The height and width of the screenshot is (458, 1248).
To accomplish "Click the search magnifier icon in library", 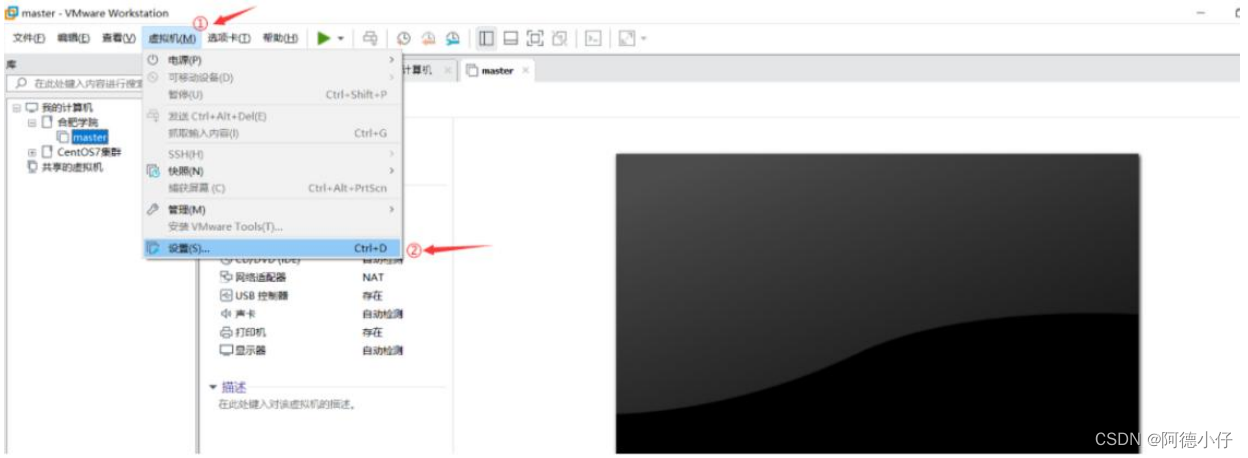I will tap(21, 84).
